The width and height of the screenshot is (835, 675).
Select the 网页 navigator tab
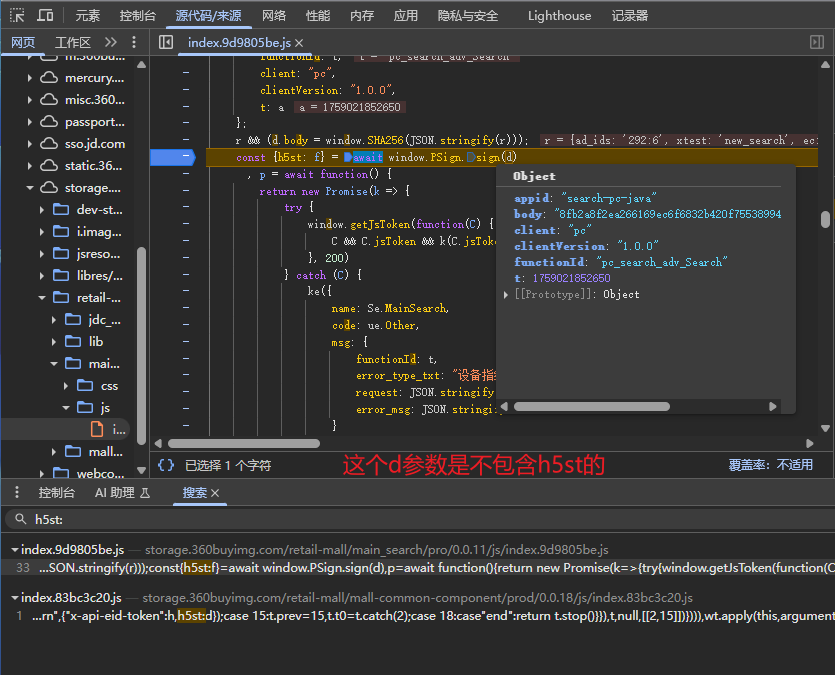[23, 43]
